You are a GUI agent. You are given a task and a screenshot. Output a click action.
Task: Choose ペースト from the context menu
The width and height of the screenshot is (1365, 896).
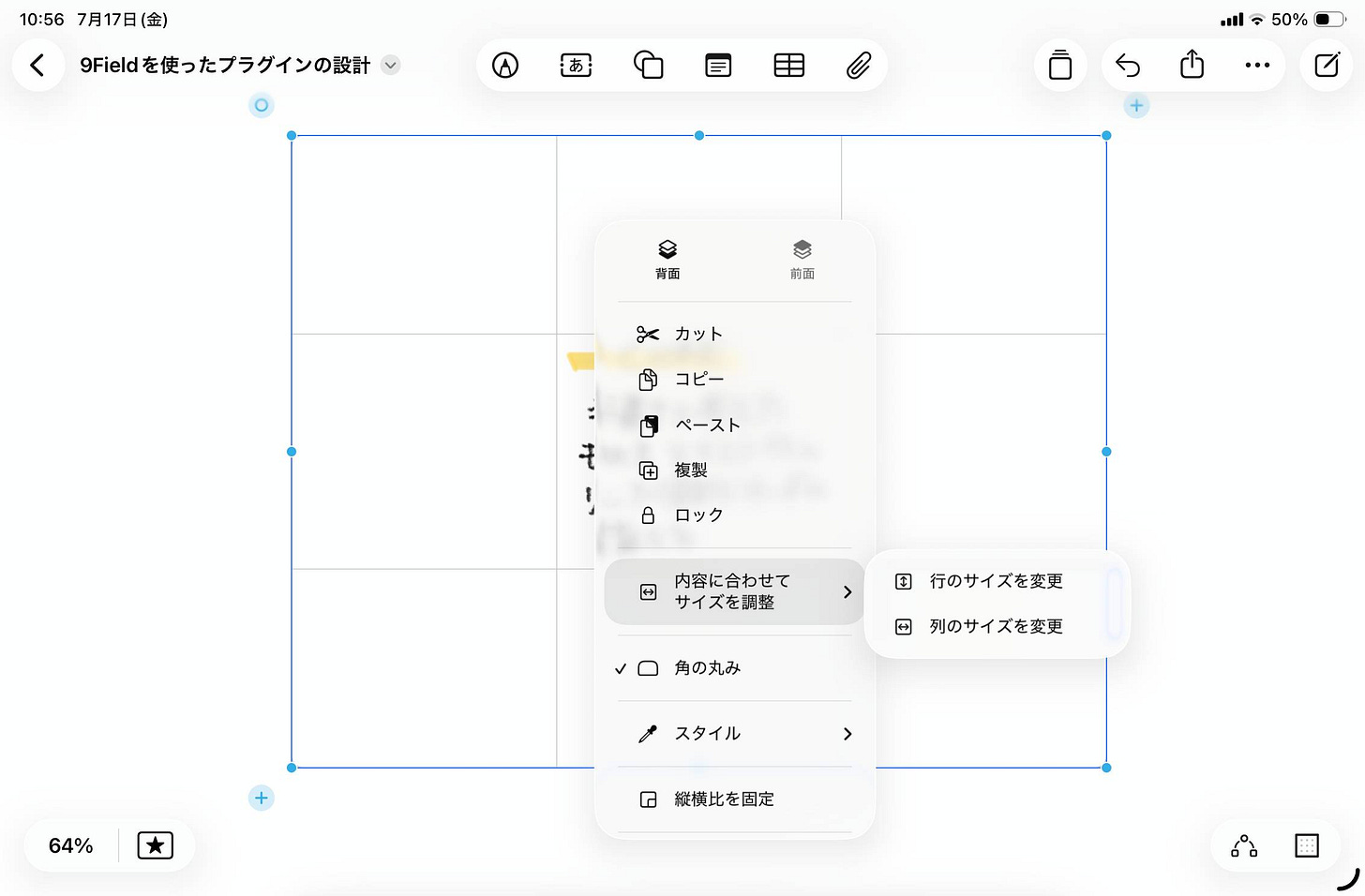735,425
